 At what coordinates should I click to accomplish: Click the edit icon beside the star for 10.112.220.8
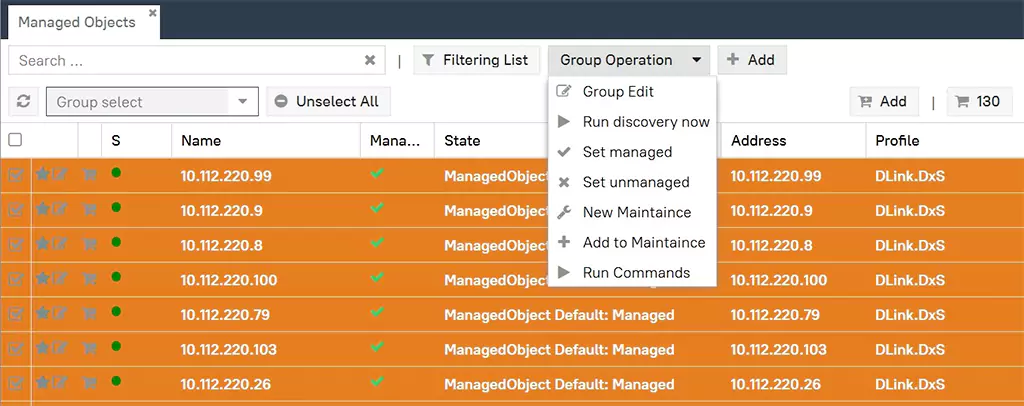[60, 245]
